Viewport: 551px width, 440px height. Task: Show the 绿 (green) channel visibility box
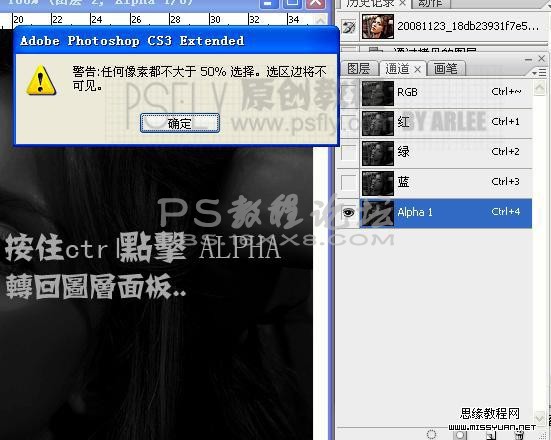coord(348,152)
